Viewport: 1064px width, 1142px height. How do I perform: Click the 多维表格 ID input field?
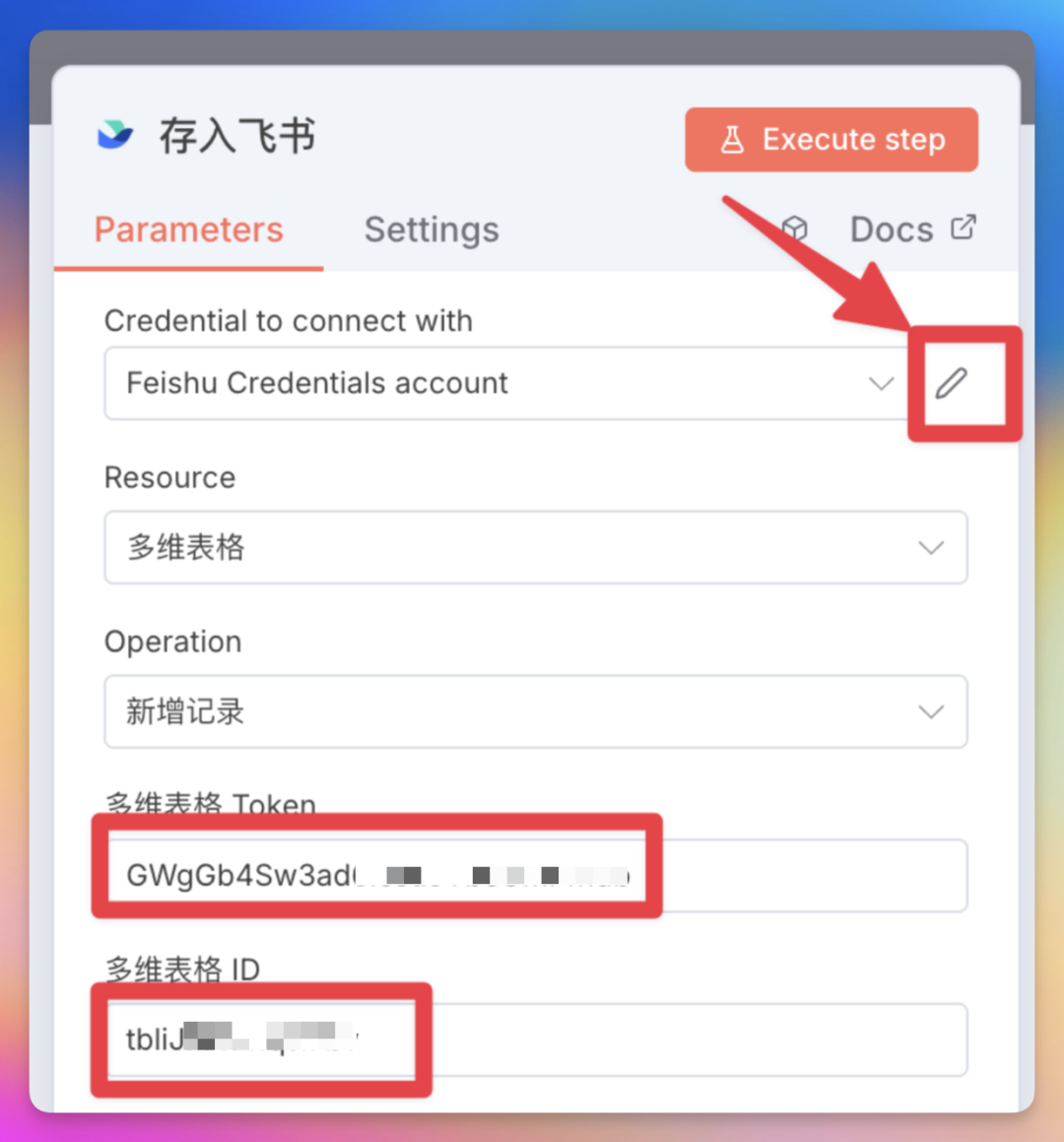pos(536,1040)
